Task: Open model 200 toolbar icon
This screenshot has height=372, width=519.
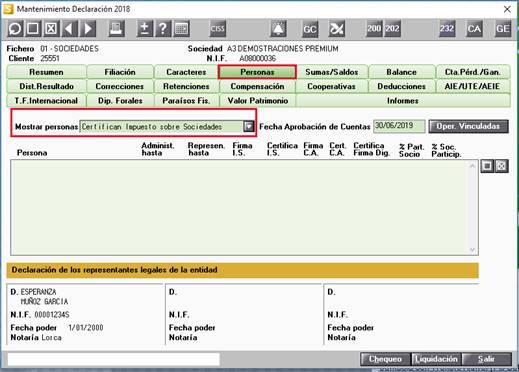Action: [374, 29]
